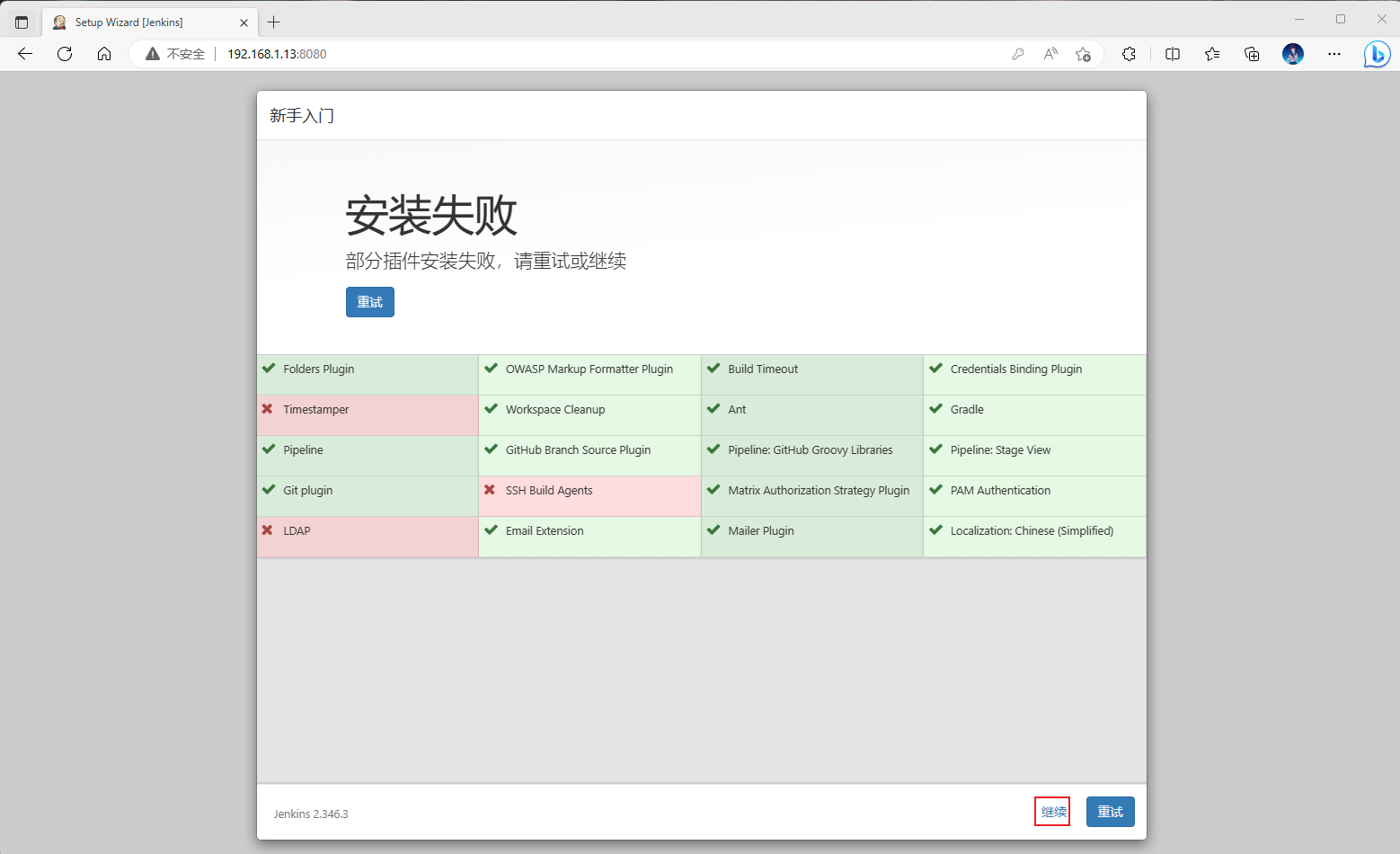Click the Git plugin green checkmark
Screen dimensions: 1400x854
tap(268, 489)
